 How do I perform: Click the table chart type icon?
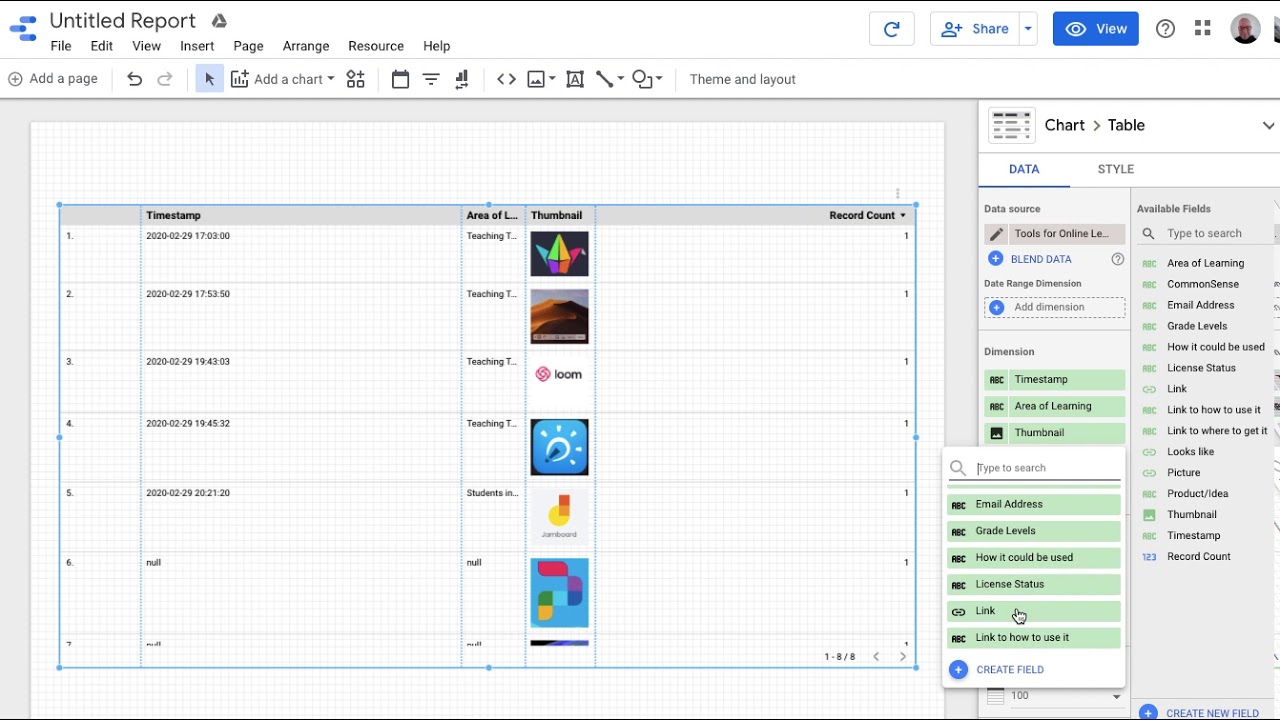(1012, 126)
